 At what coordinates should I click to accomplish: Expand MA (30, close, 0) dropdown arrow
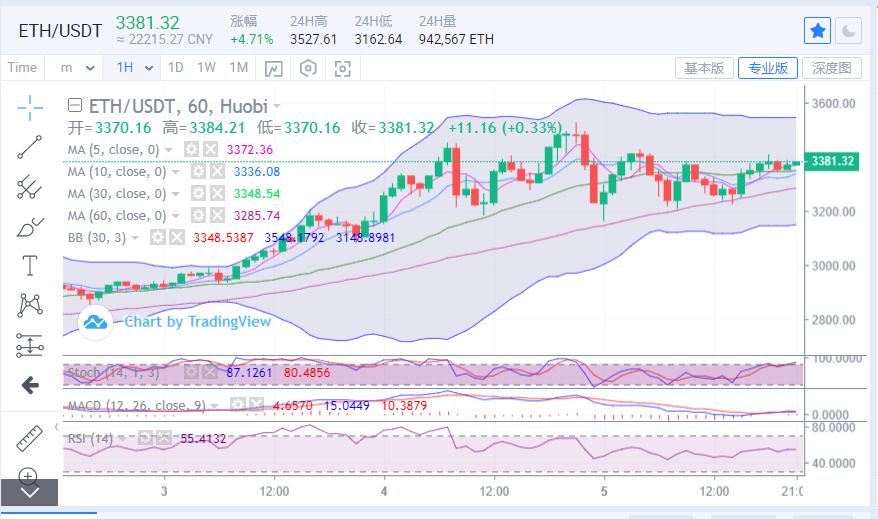[x=176, y=194]
